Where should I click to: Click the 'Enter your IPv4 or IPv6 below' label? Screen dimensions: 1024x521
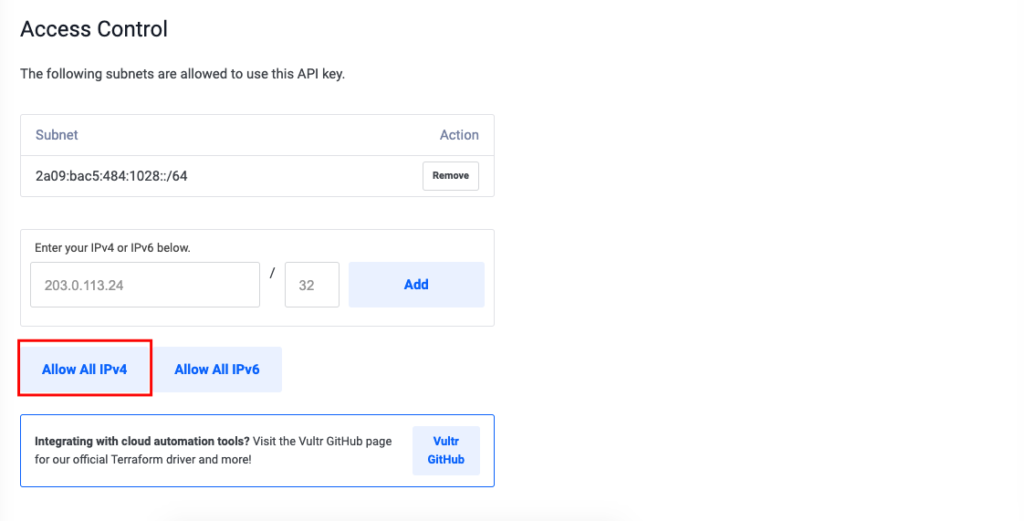[112, 248]
